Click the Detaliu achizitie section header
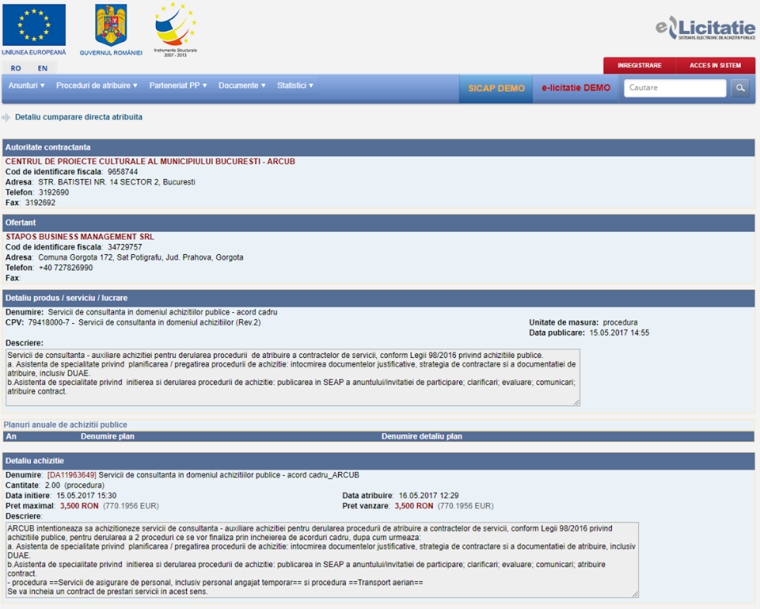 [379, 461]
